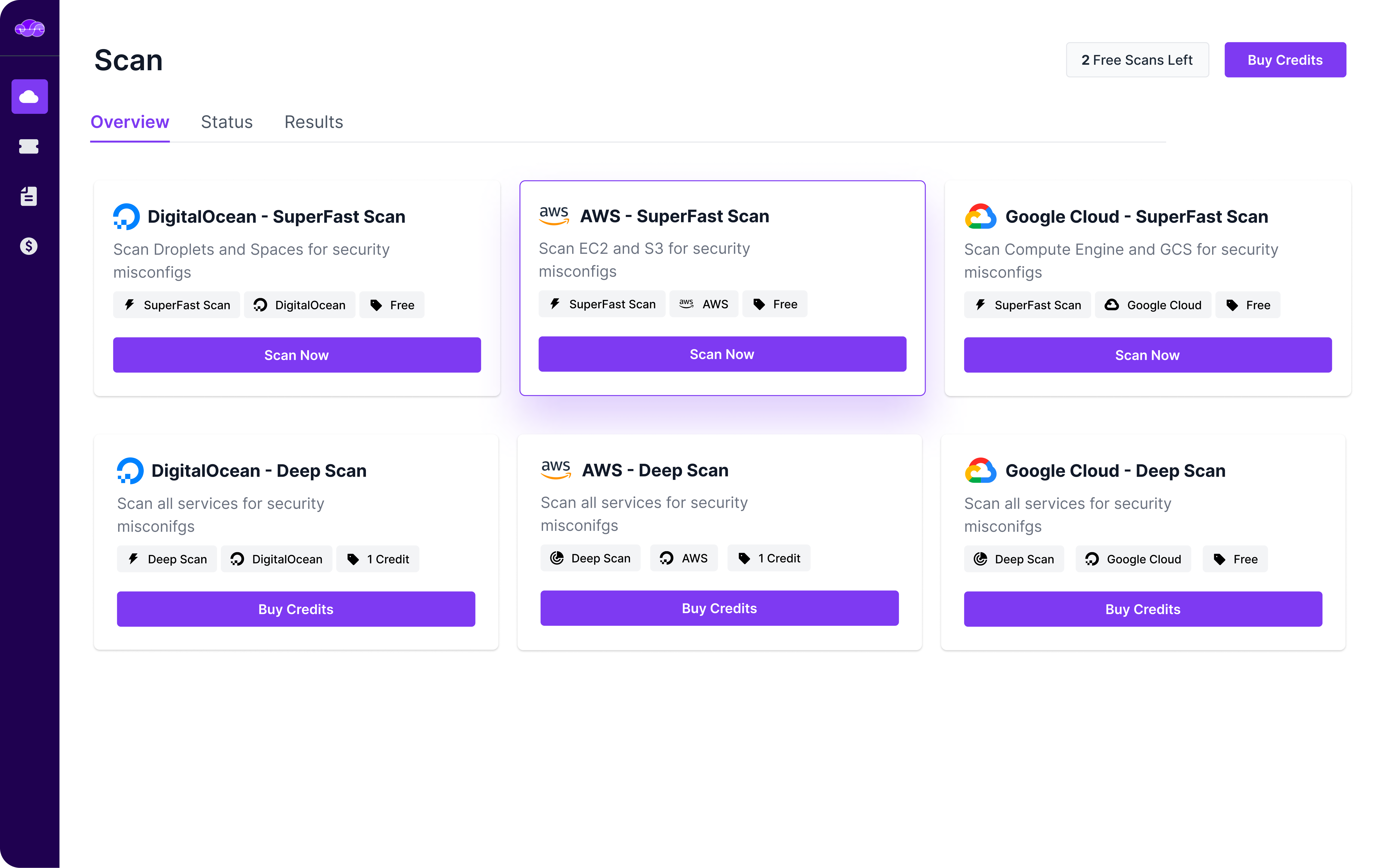Open the document reports icon in sidebar
Screen dimensions: 1381x868
(29, 196)
